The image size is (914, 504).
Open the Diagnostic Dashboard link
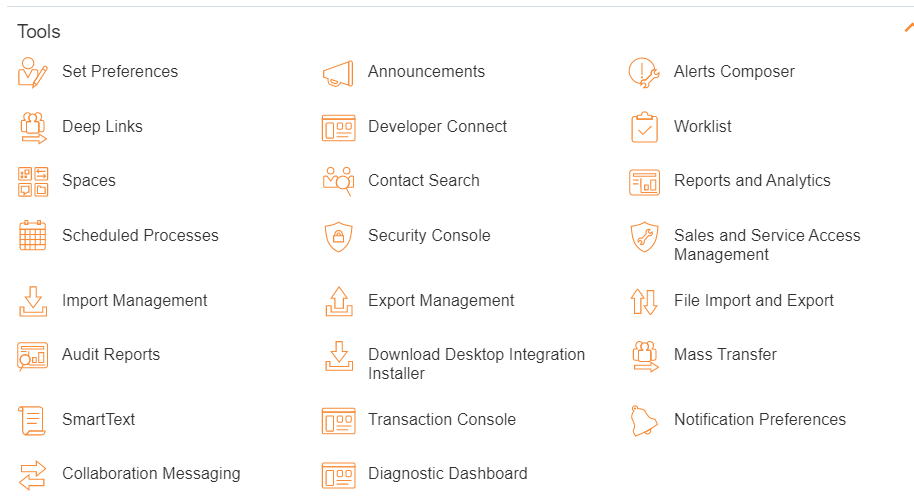coord(448,474)
